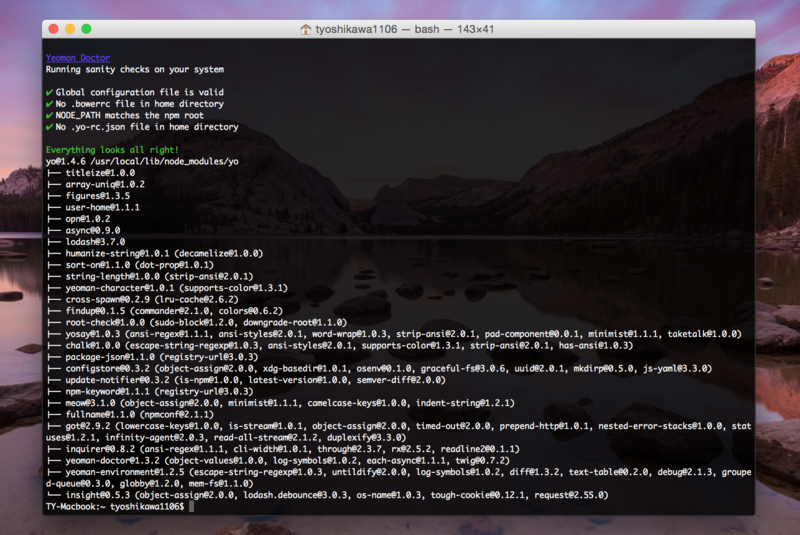Click 'taketalk@1.0.0' at end of yosay line
Viewport: 800px width, 535px height.
702,334
